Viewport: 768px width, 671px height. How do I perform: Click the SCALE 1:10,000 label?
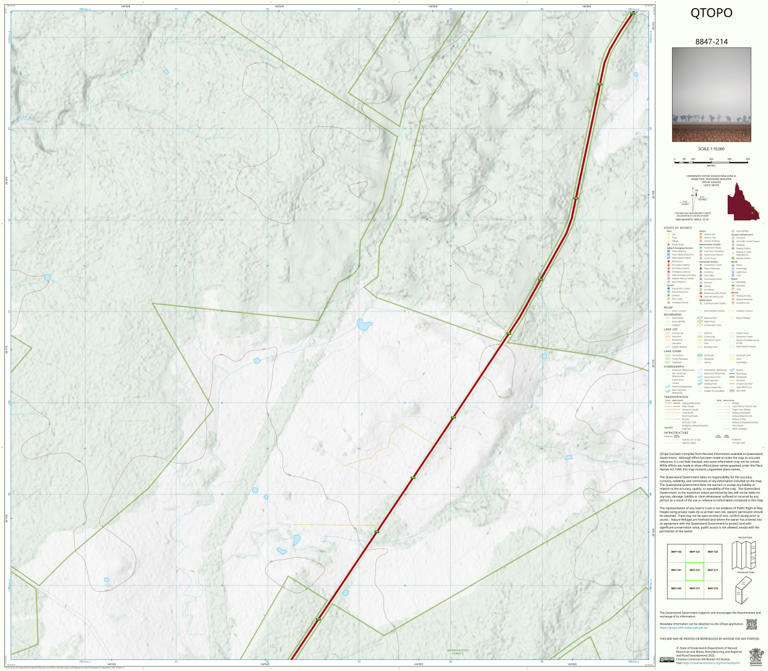[711, 149]
